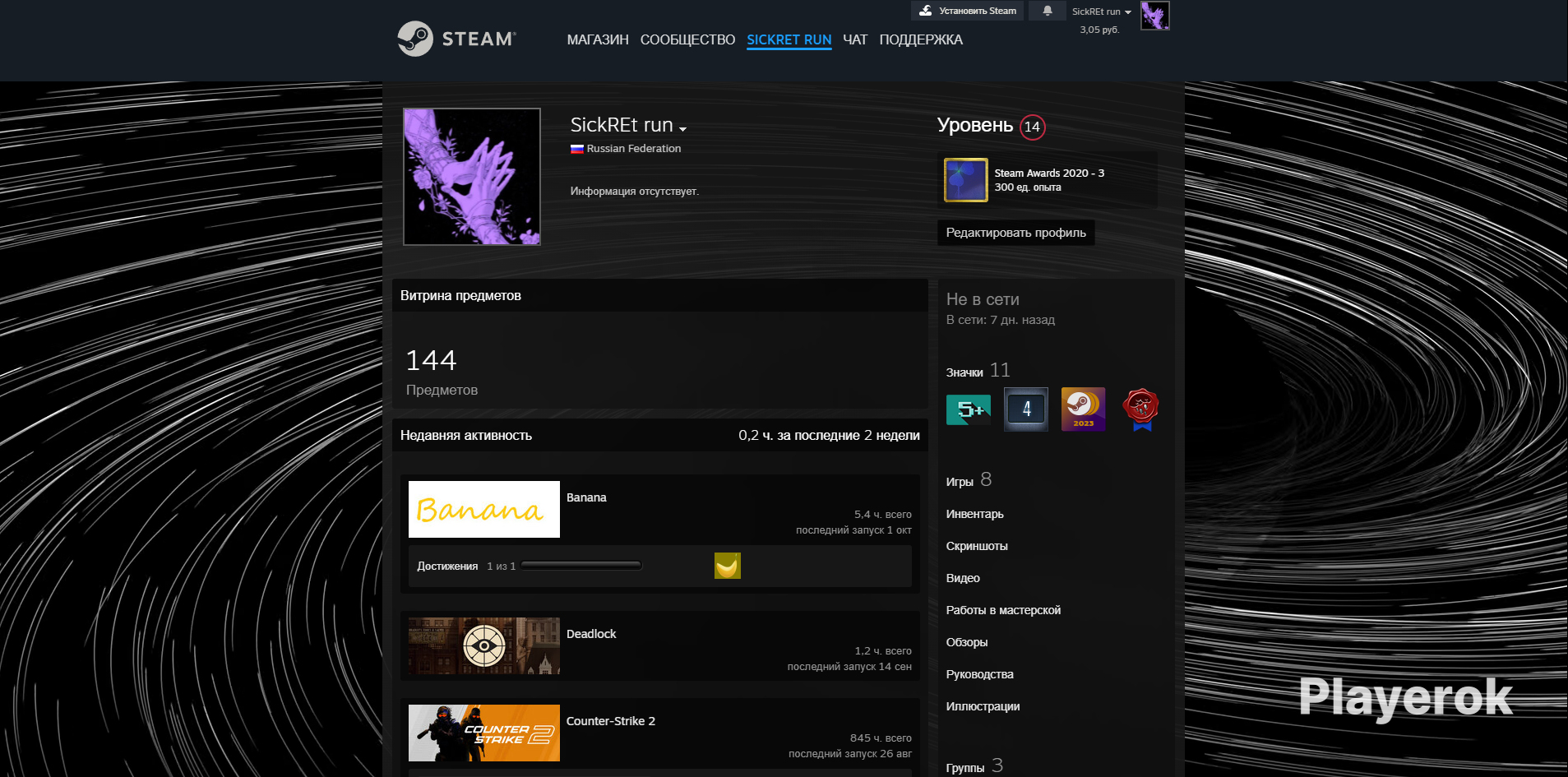Open the Иллюстрации link
The image size is (1568, 777).
coord(983,706)
